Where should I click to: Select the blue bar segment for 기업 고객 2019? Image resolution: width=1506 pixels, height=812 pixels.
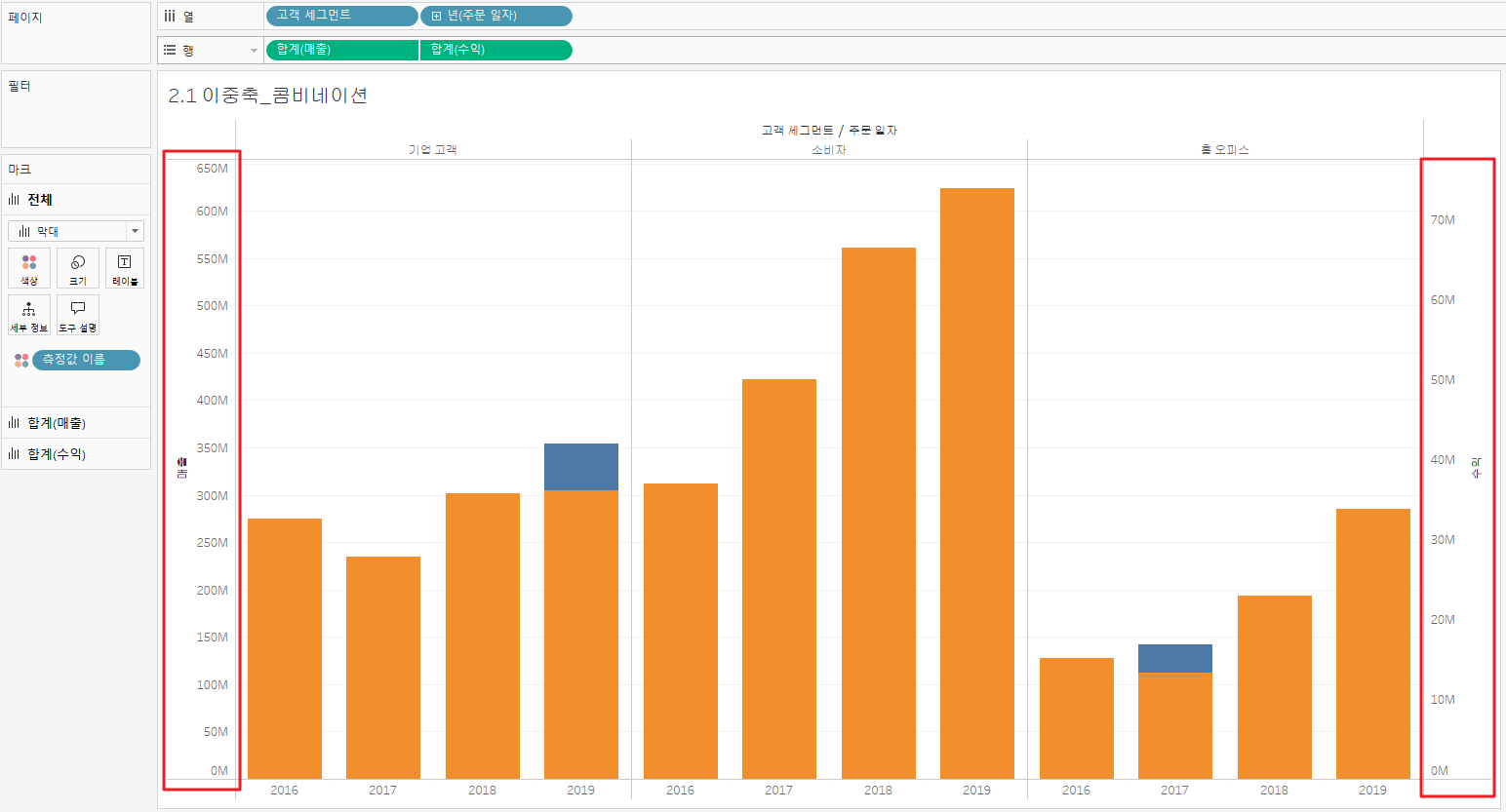581,467
